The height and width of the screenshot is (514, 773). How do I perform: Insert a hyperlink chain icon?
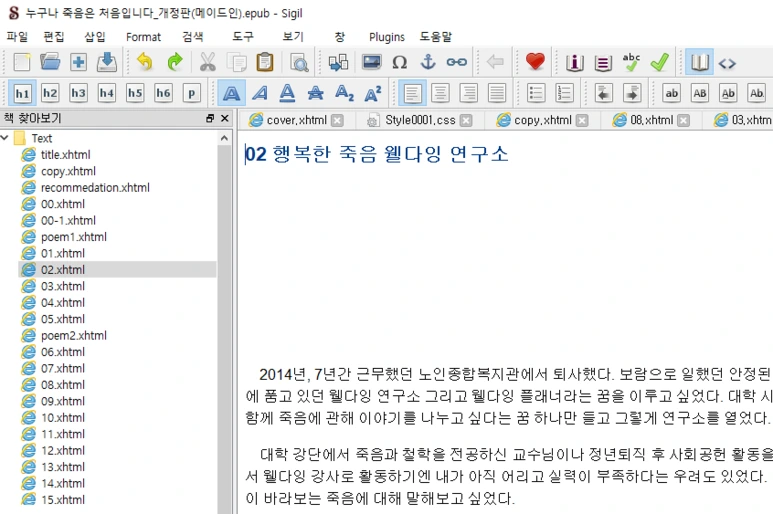point(457,62)
